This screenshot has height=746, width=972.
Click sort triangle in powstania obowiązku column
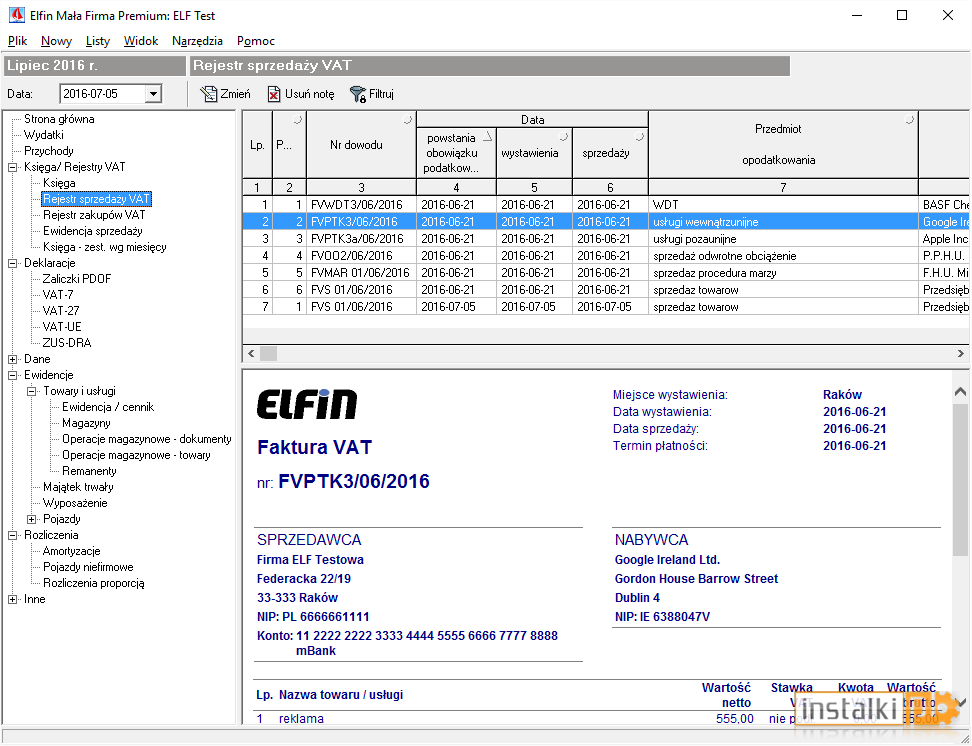click(488, 136)
